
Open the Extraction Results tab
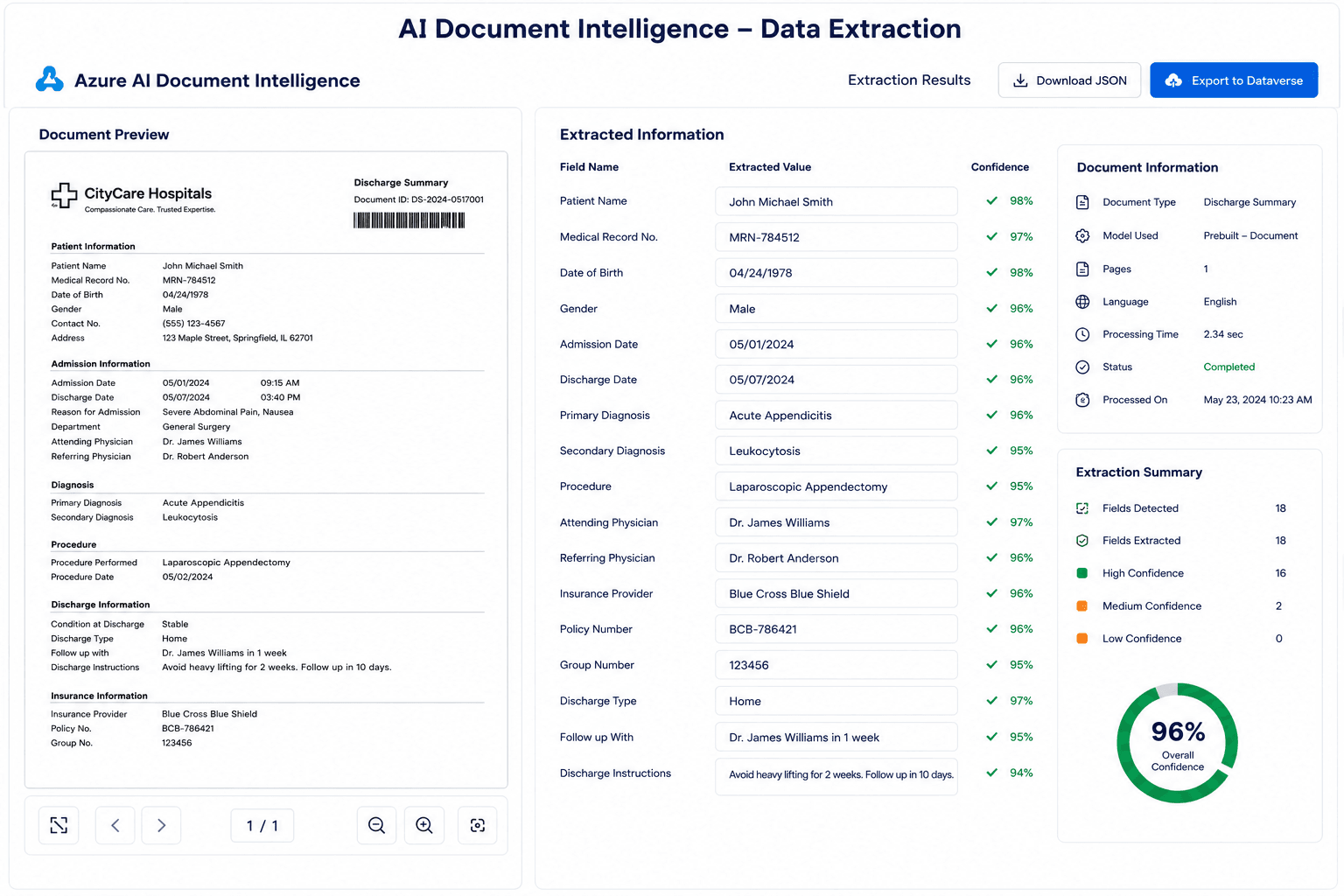point(909,80)
